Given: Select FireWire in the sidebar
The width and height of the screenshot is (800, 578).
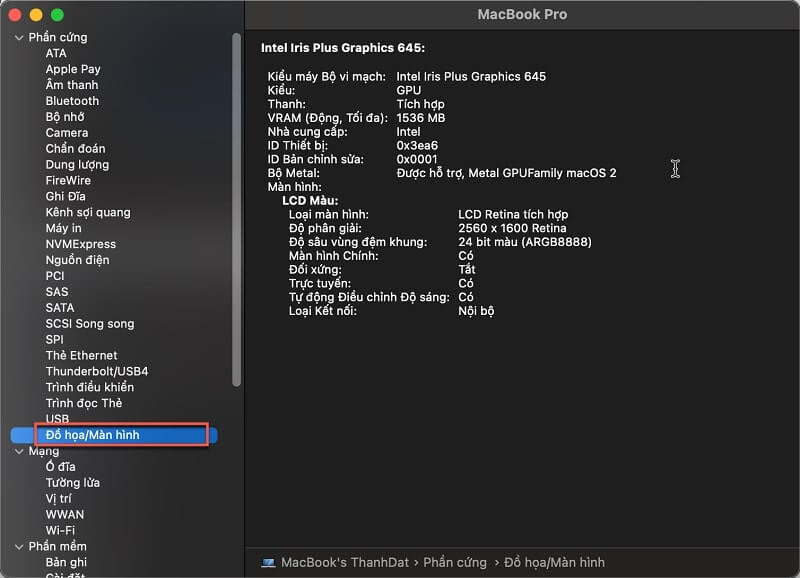Looking at the screenshot, I should click(68, 181).
